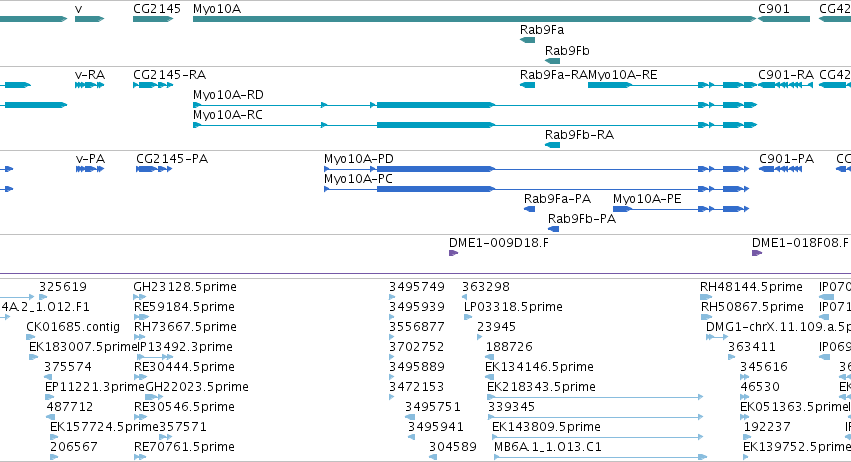The image size is (851, 462).
Task: Click the Rab9Fa-PA protein glyph
Action: (x=529, y=209)
